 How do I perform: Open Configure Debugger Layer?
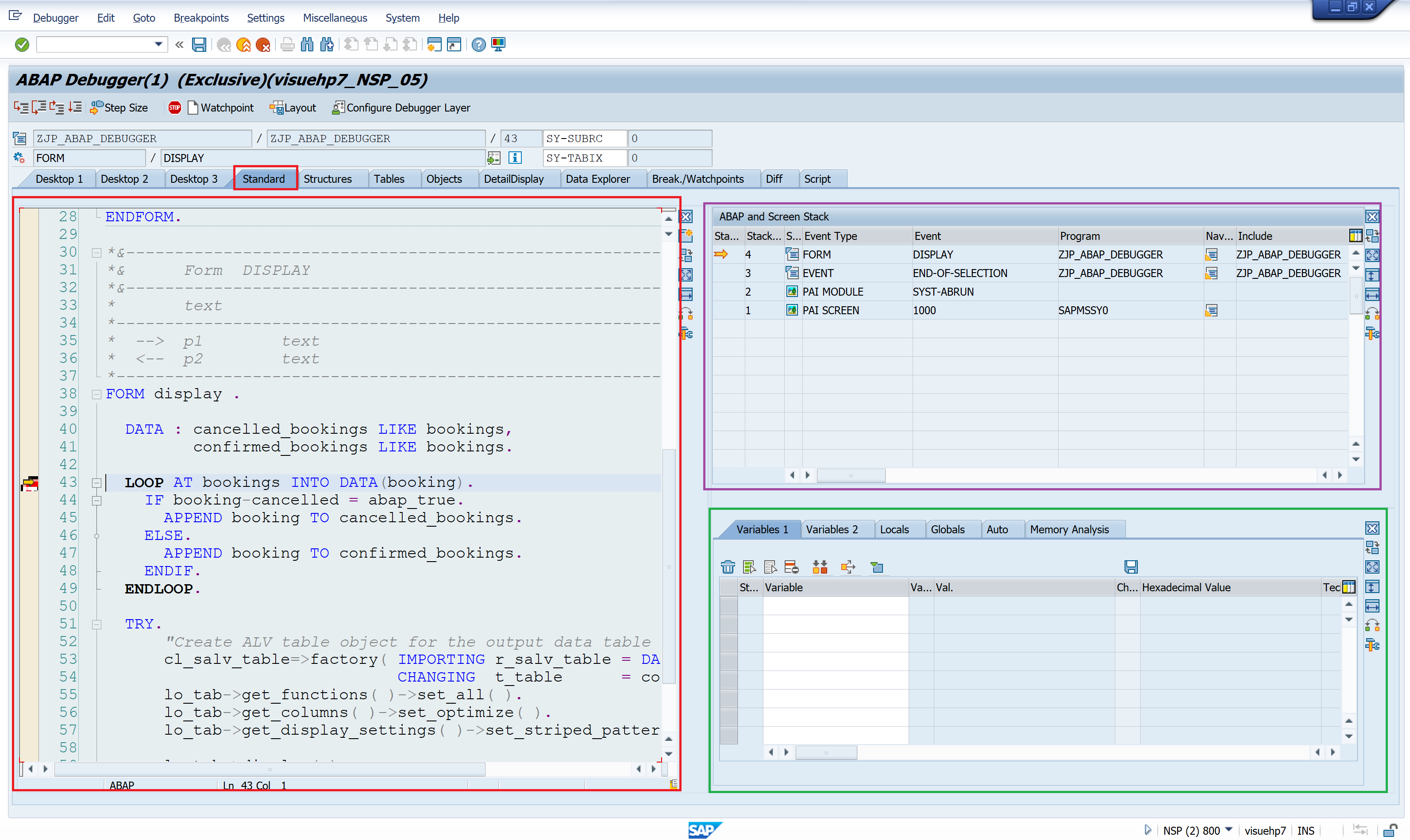[402, 108]
